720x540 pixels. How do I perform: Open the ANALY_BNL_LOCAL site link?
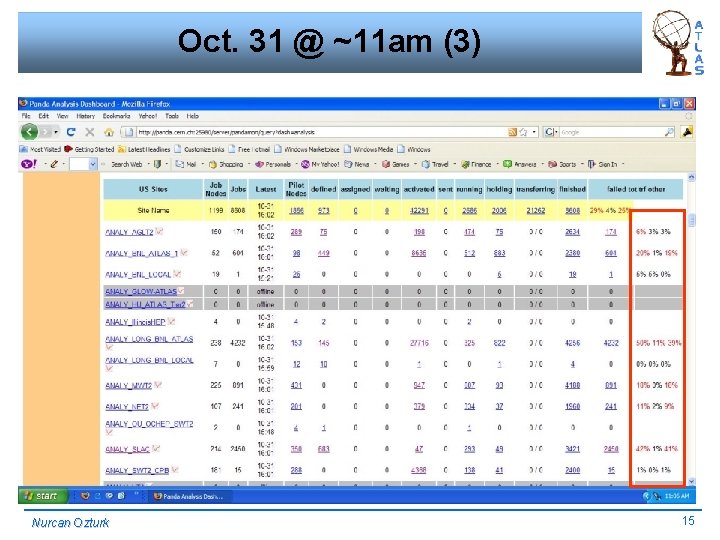click(138, 275)
